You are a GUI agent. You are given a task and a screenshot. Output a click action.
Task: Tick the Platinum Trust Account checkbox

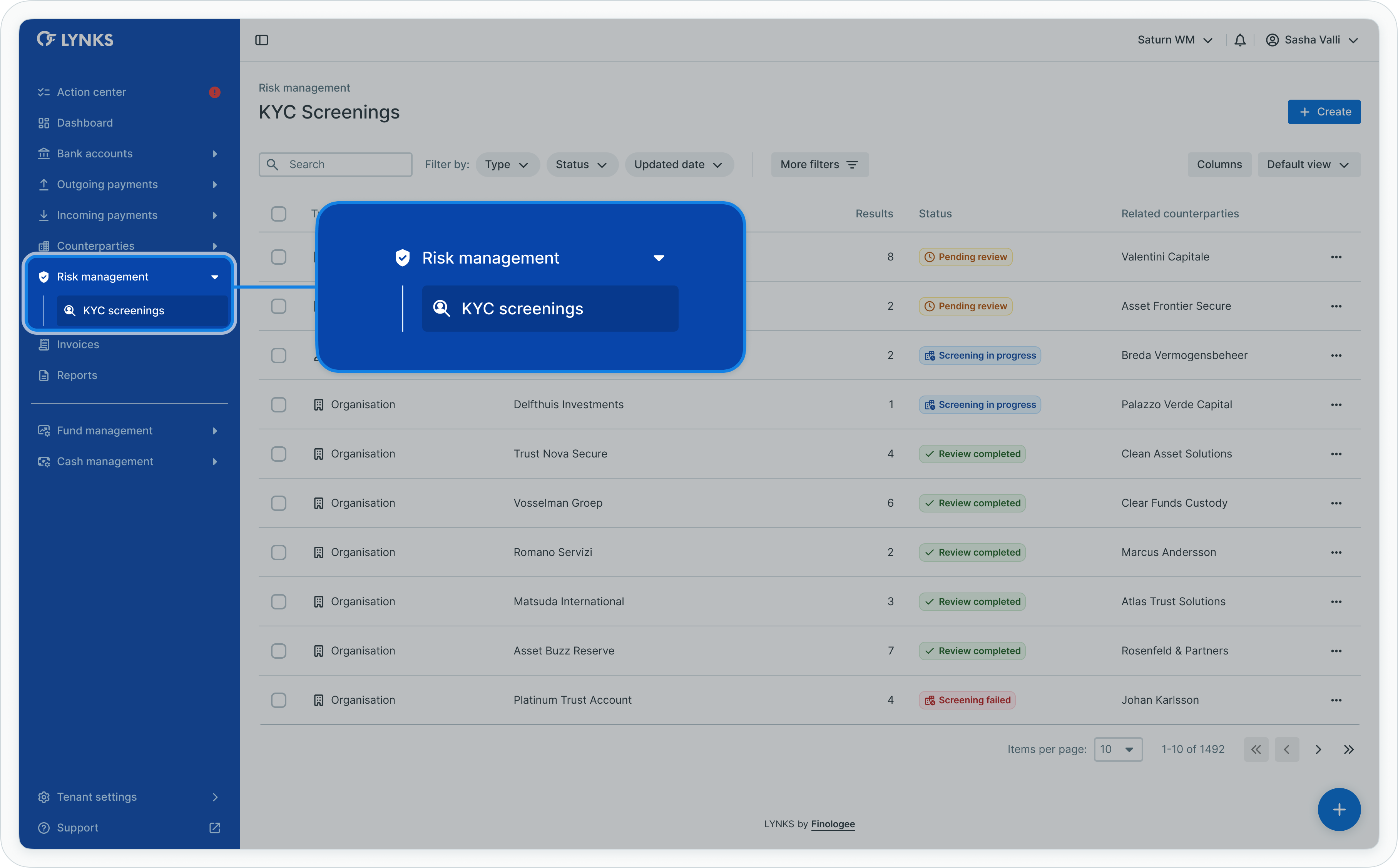coord(278,700)
